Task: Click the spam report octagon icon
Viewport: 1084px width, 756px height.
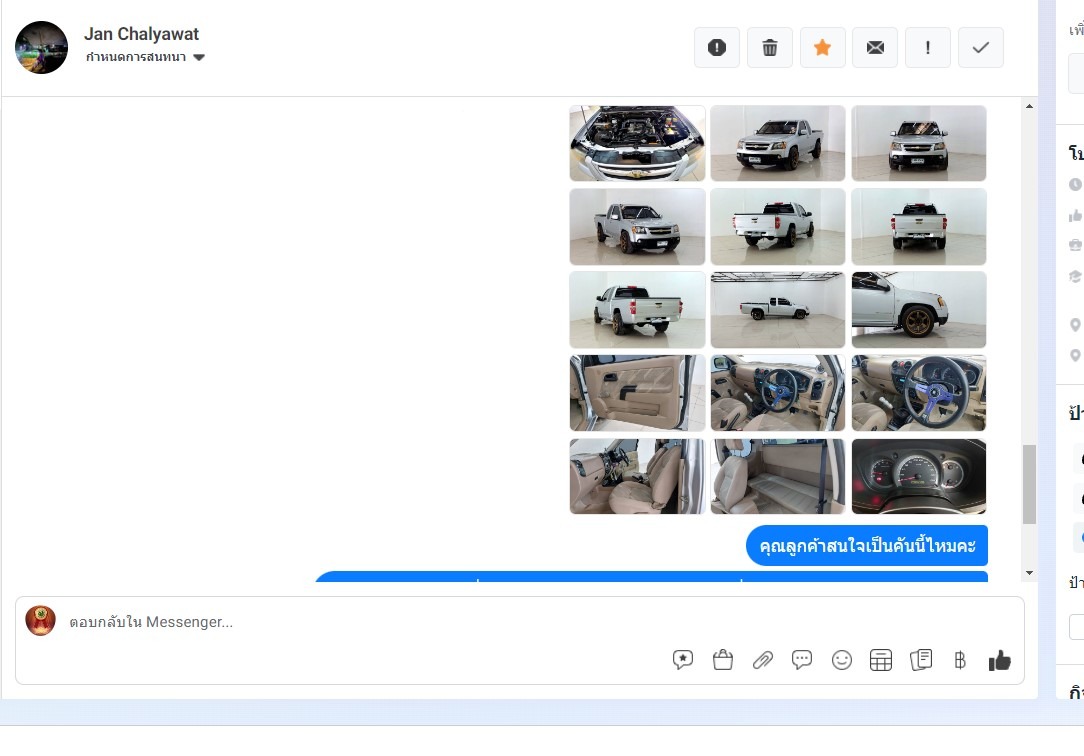Action: pyautogui.click(x=717, y=48)
